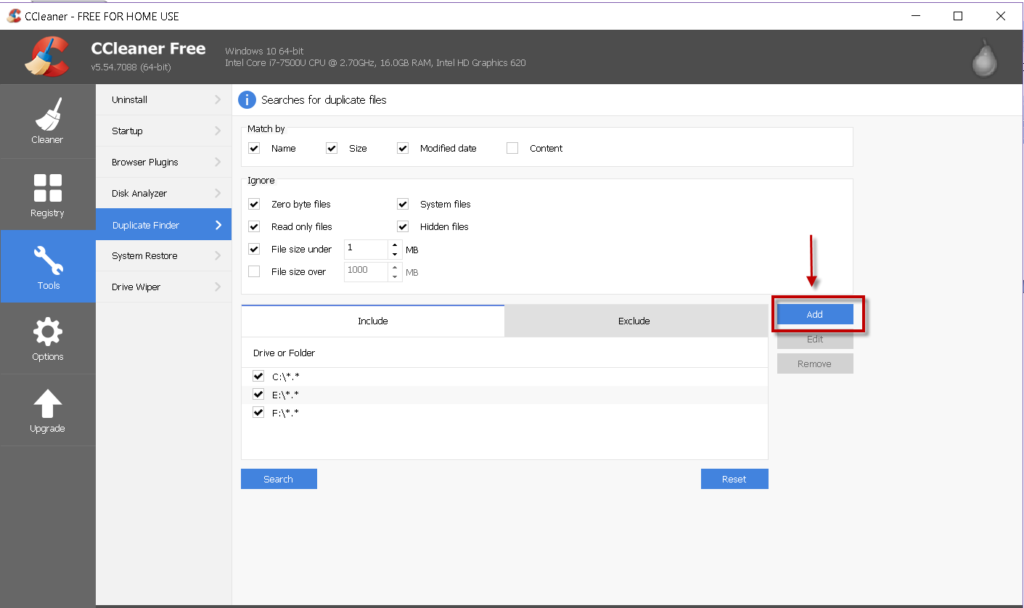Switch to the Exclude tab
The height and width of the screenshot is (608, 1024).
tap(635, 321)
